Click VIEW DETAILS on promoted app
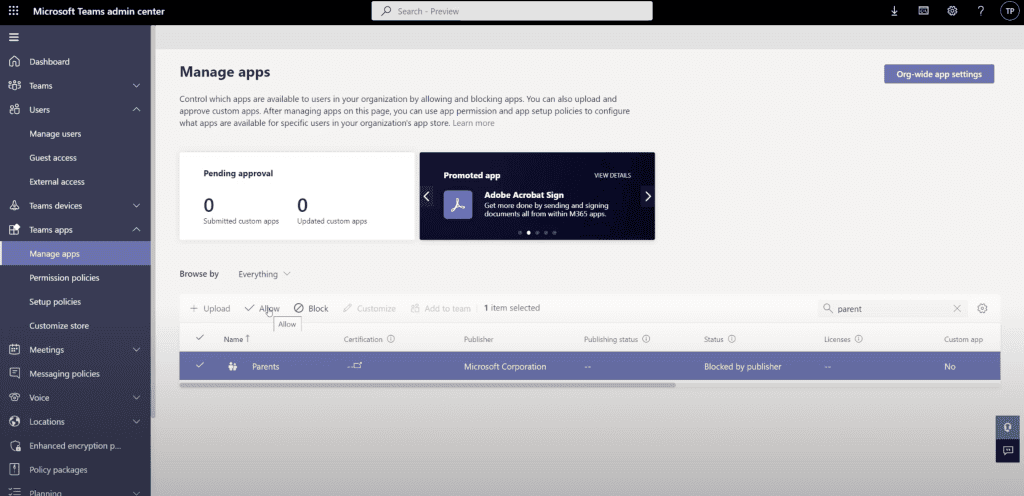 click(x=612, y=176)
